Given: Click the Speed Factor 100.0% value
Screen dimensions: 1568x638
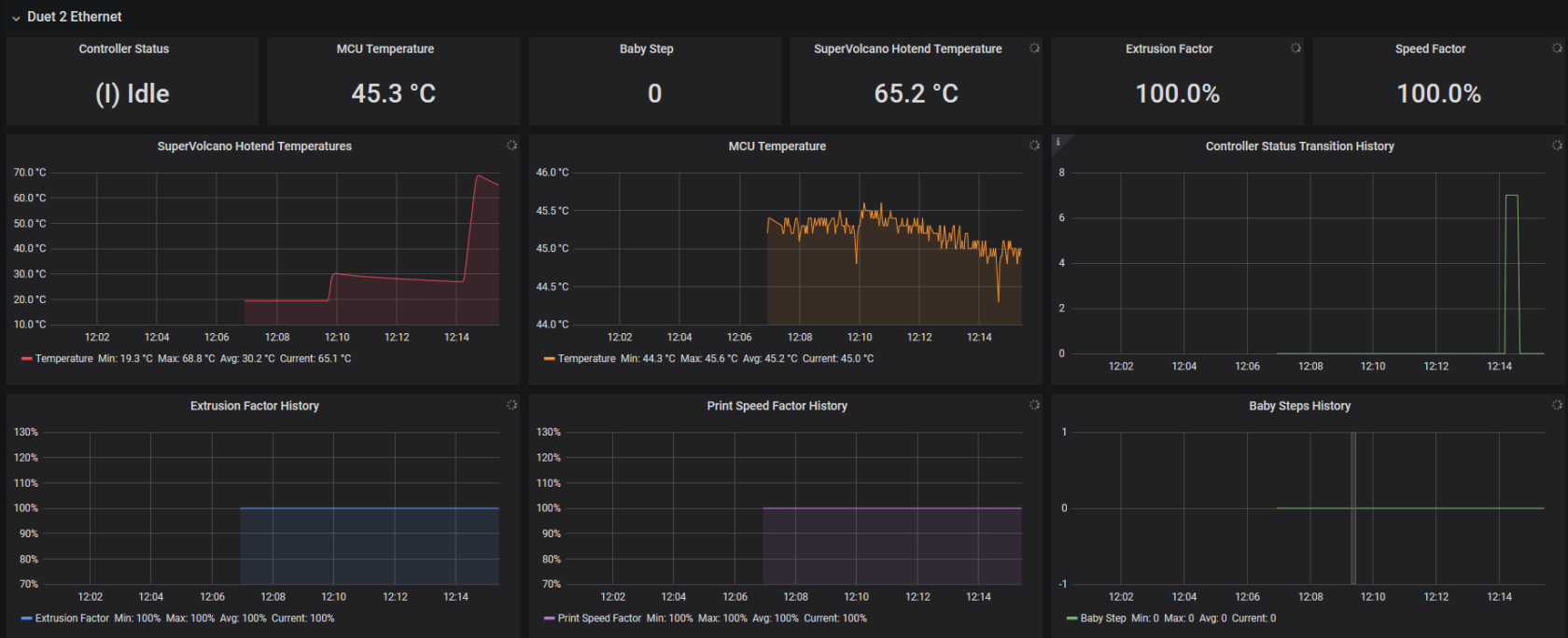Looking at the screenshot, I should pos(1439,93).
